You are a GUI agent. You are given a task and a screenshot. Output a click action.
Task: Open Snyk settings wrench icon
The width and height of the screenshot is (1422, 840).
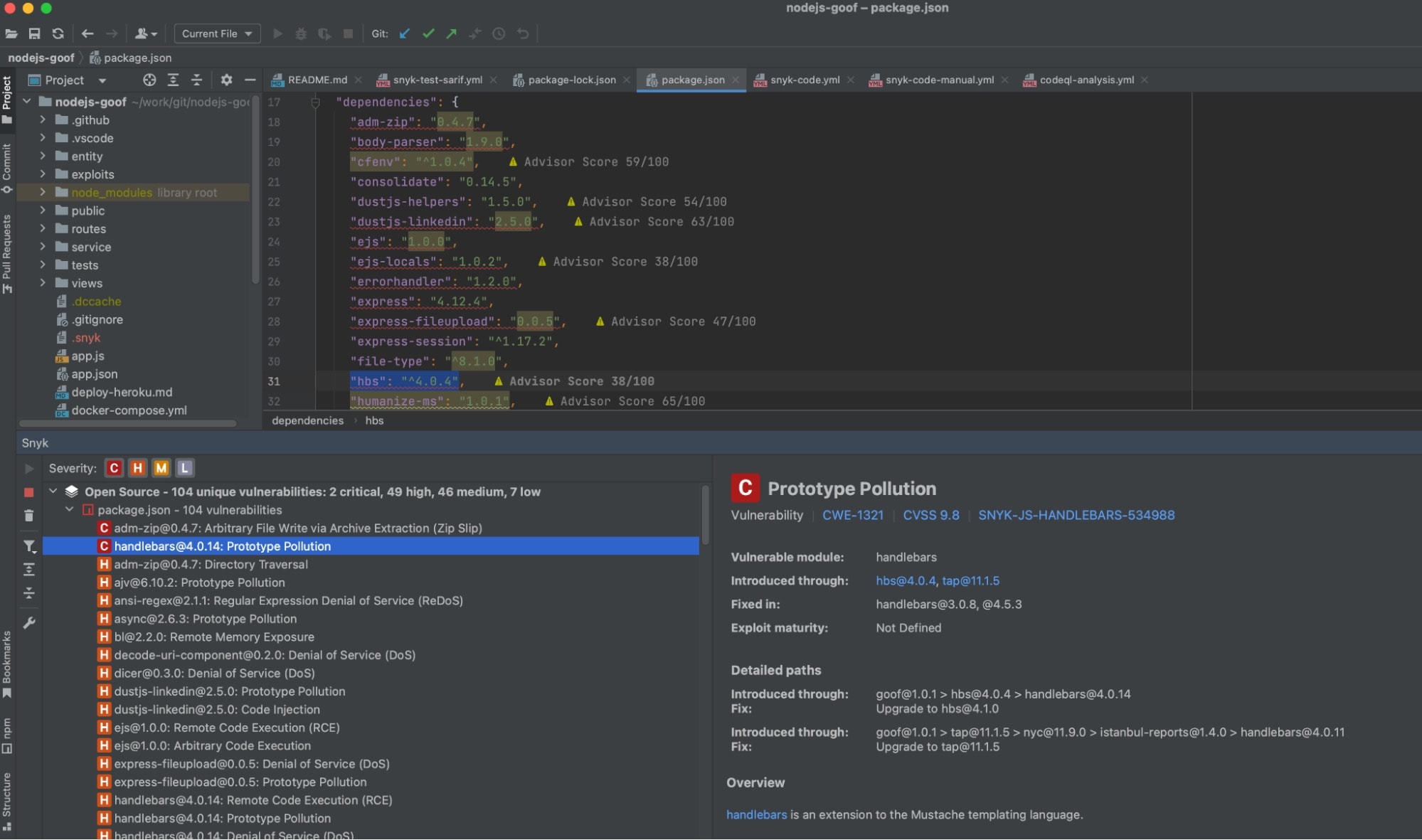point(29,623)
